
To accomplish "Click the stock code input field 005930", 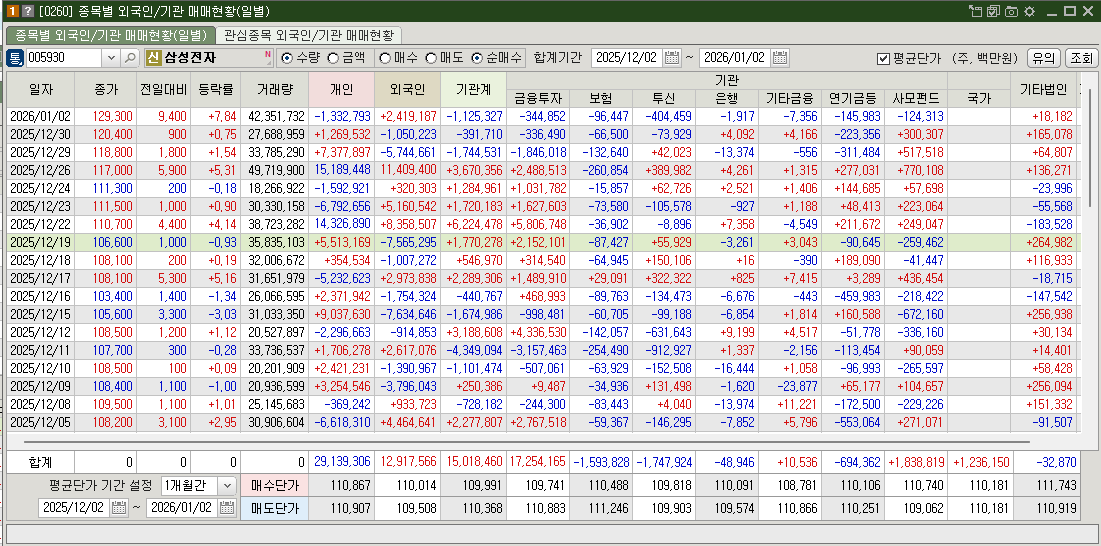I will click(65, 58).
